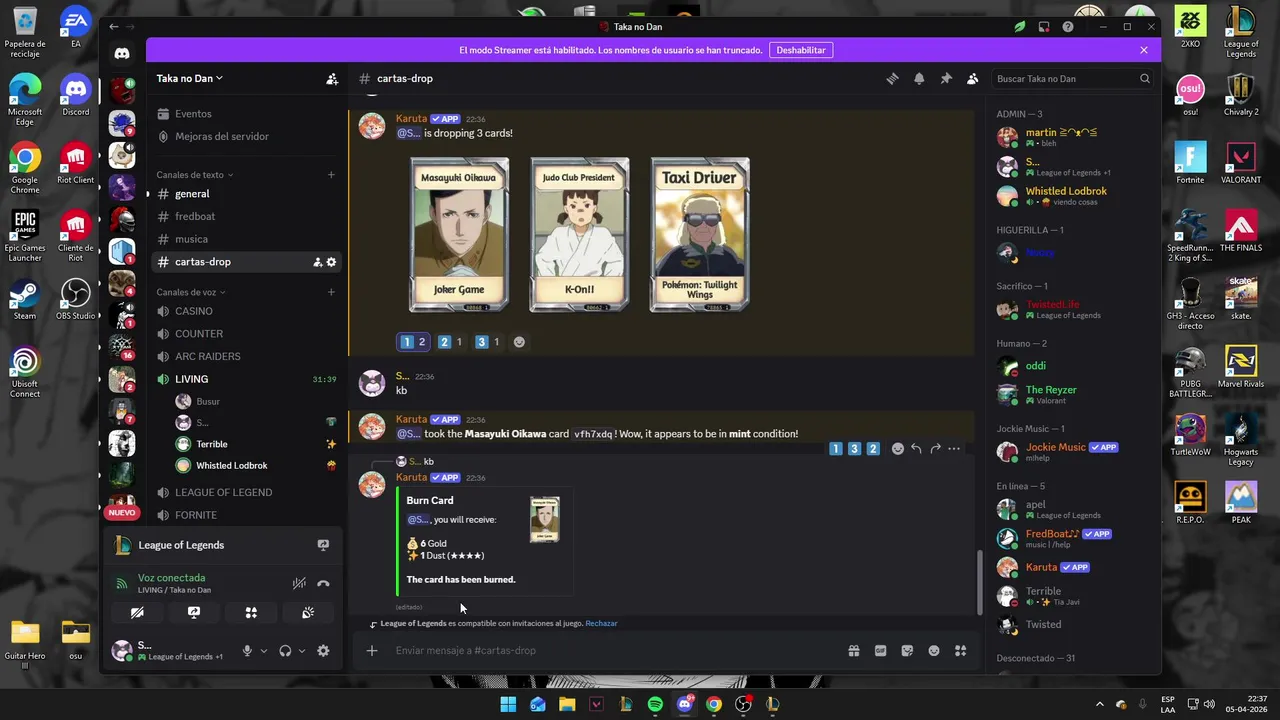Click the Deshabilitar streamer mode button
1280x720 pixels.
(x=801, y=50)
